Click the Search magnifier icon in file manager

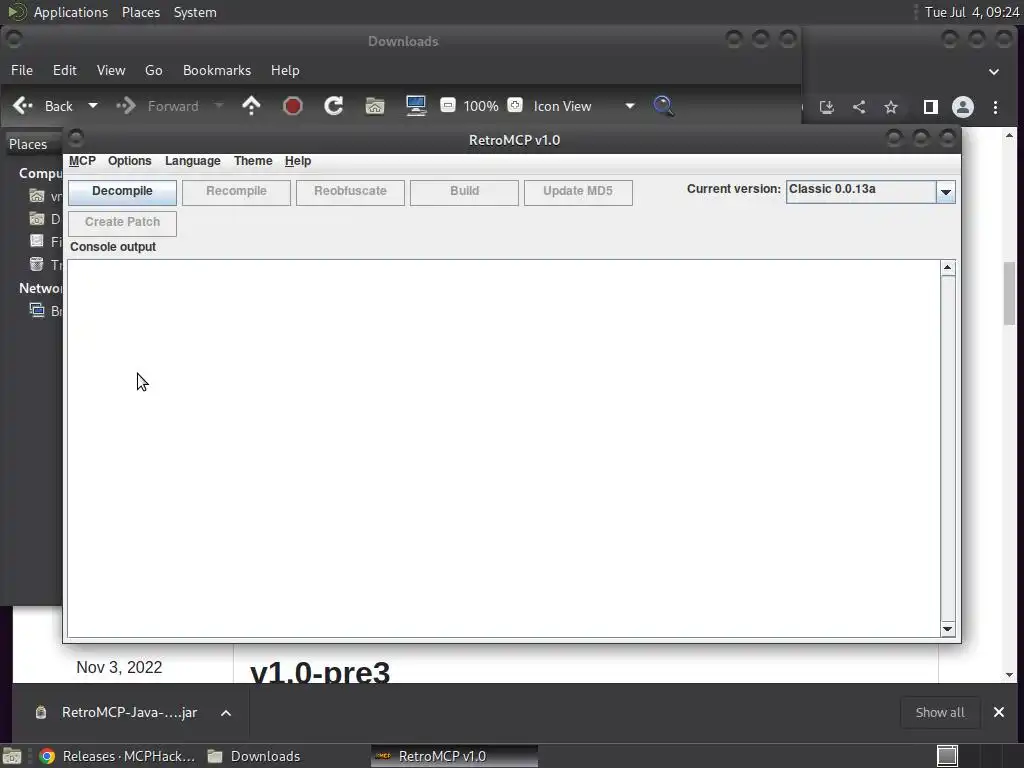coord(664,106)
